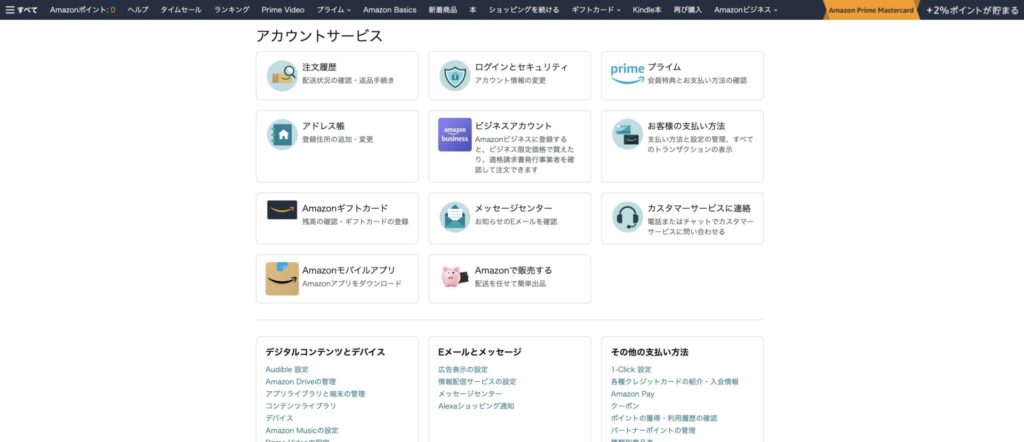This screenshot has width=1024, height=442.
Task: Click the Amazon Prime Mastercard banner
Action: 871,10
